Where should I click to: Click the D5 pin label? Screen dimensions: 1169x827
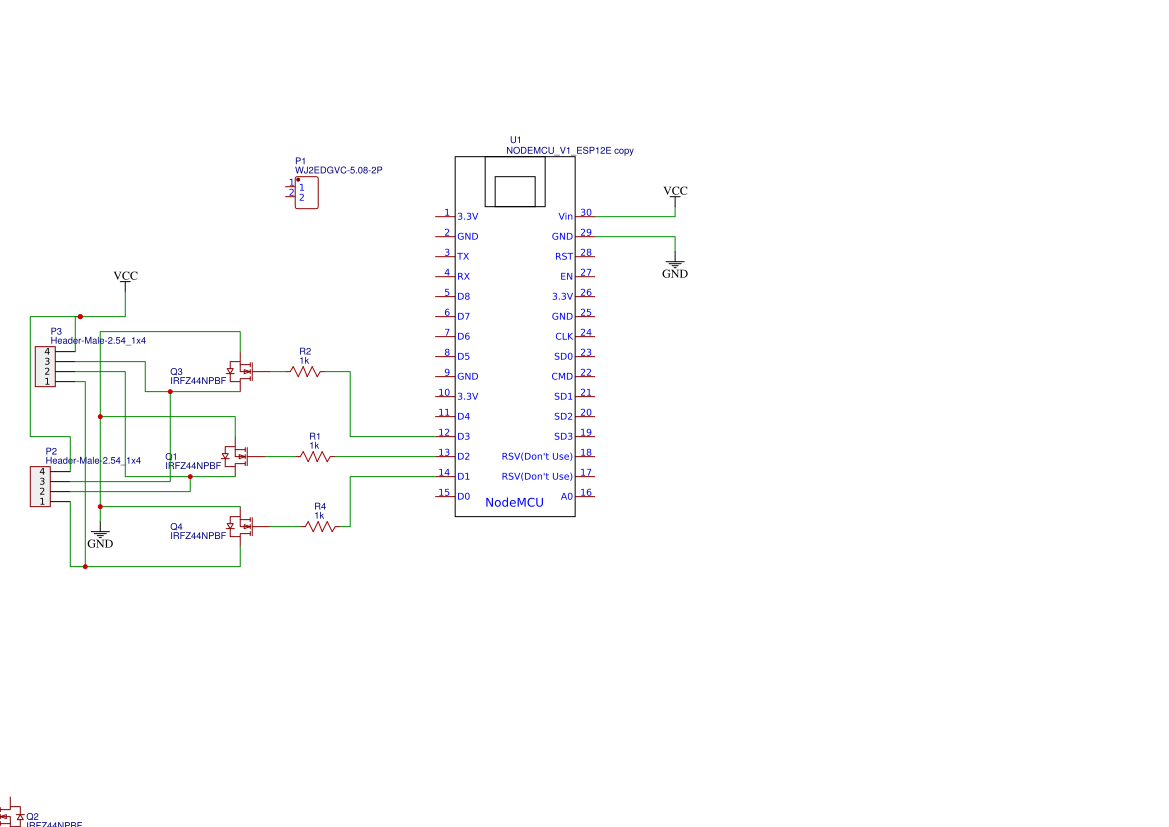click(x=464, y=356)
